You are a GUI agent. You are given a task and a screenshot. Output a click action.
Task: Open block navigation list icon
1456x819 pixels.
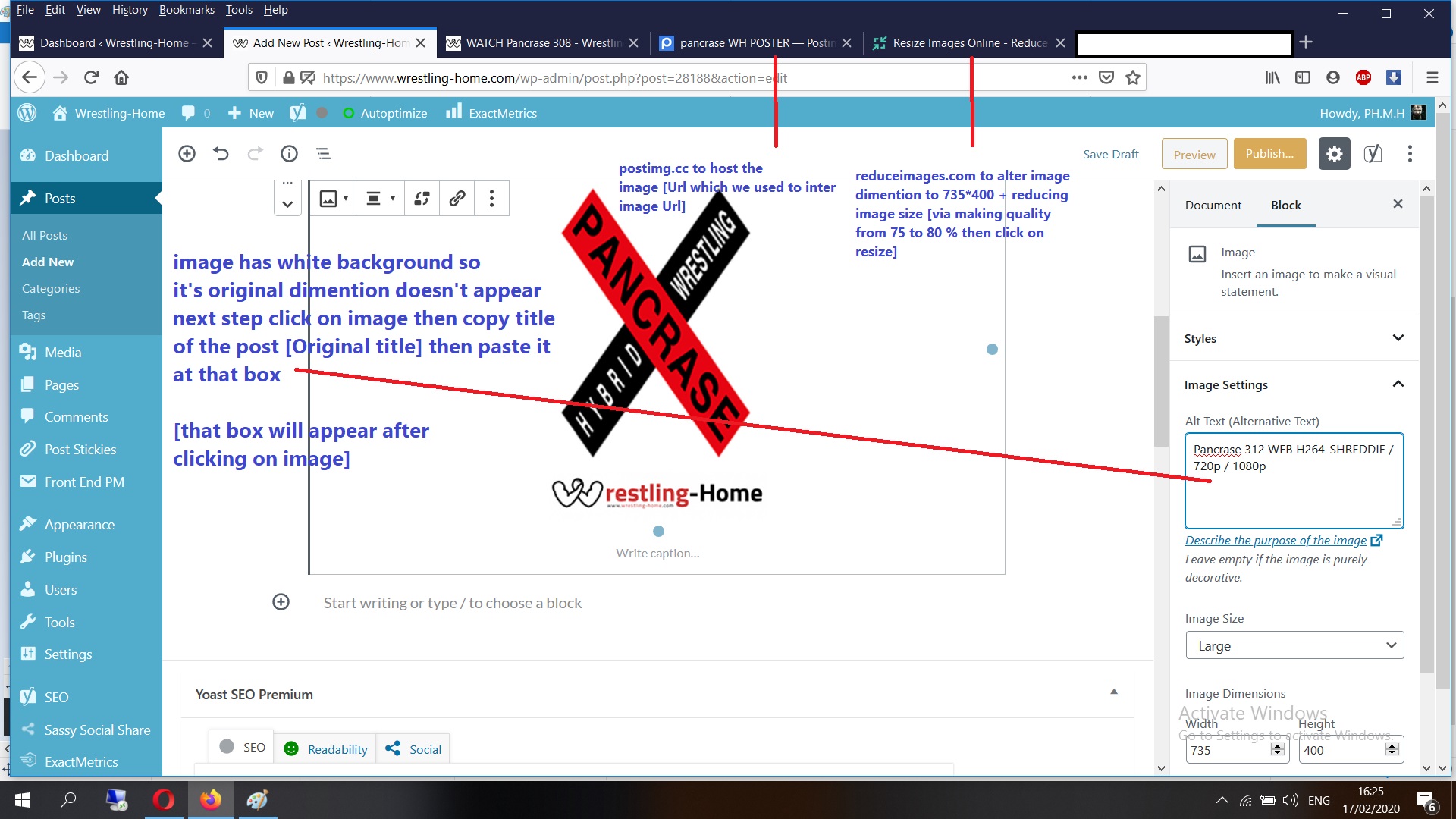point(323,154)
